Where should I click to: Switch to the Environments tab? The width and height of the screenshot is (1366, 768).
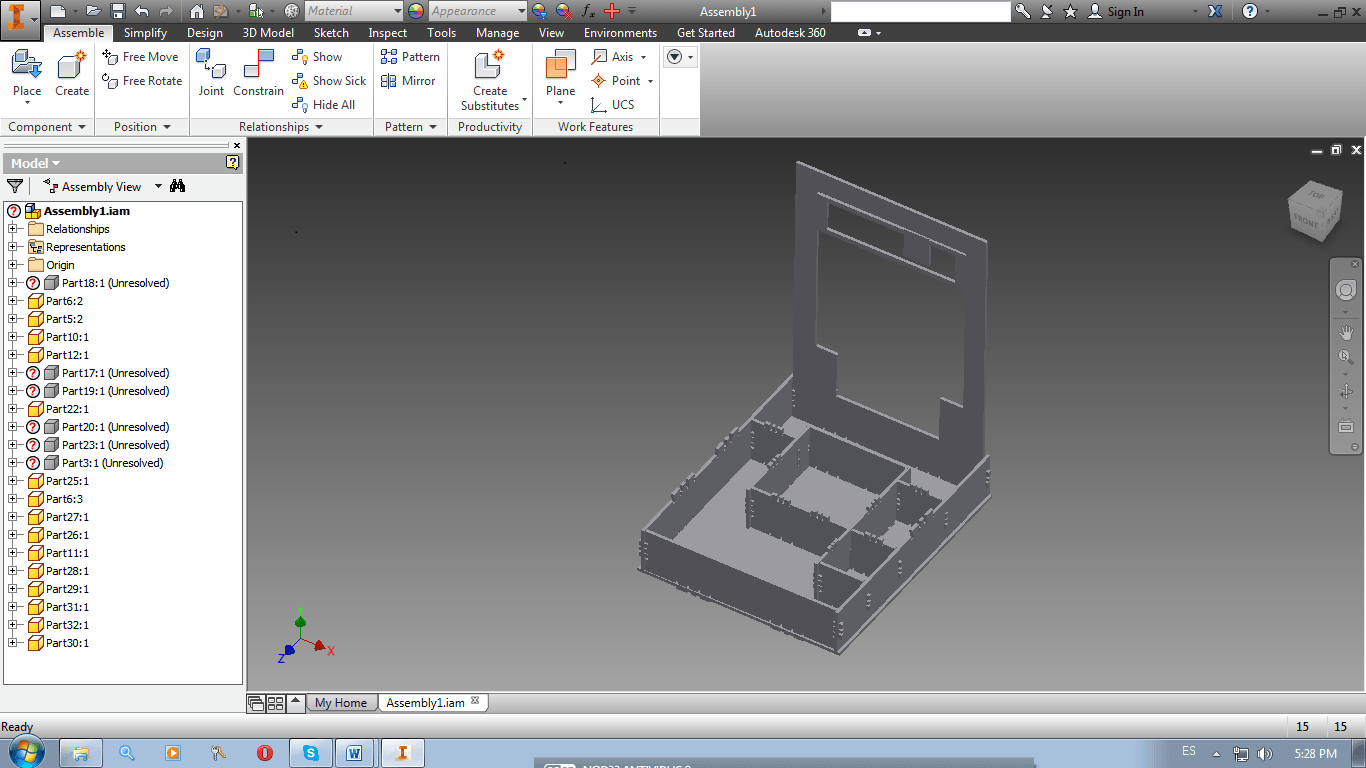tap(620, 33)
